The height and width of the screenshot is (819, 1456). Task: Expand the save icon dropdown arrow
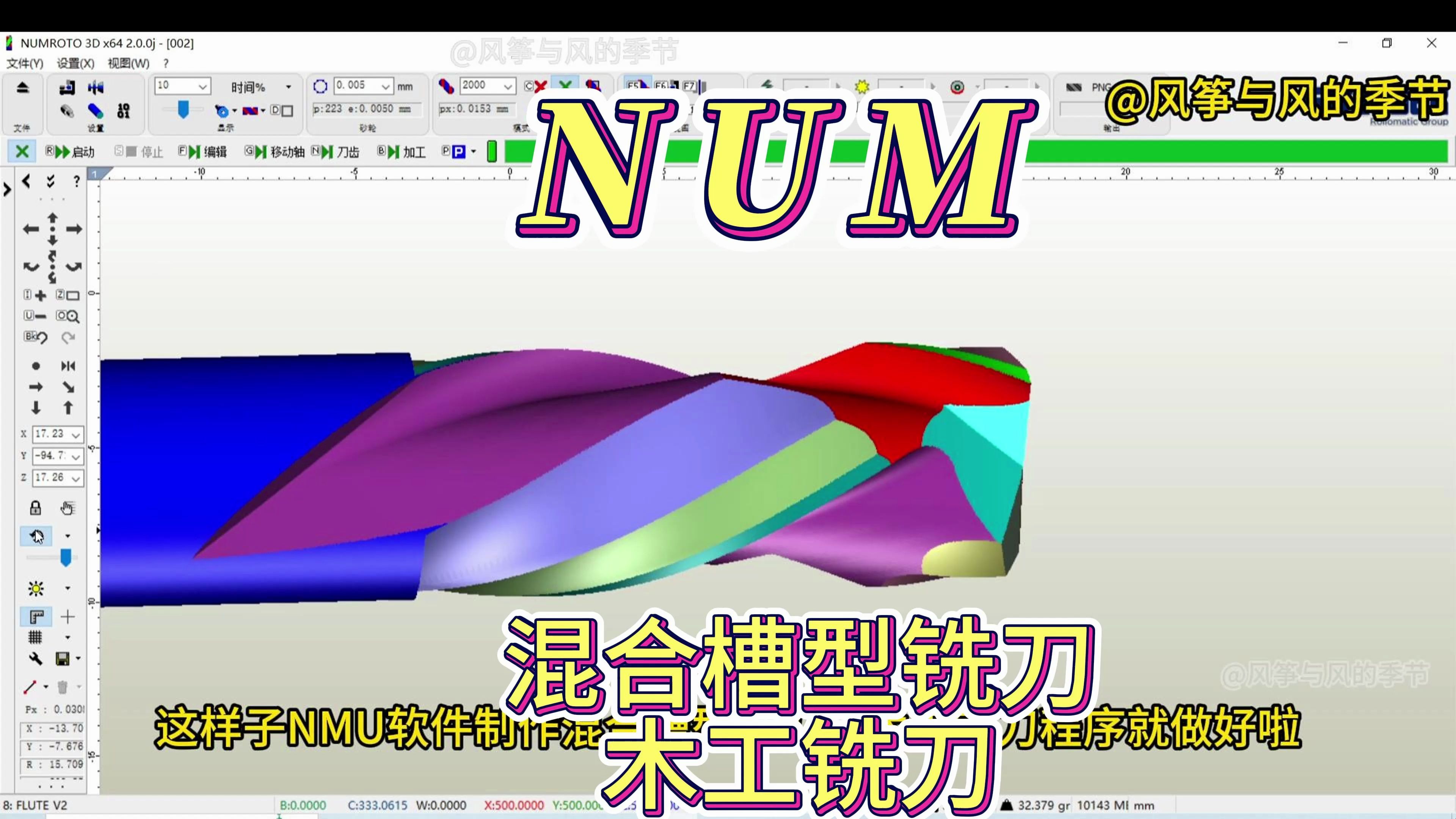click(78, 659)
